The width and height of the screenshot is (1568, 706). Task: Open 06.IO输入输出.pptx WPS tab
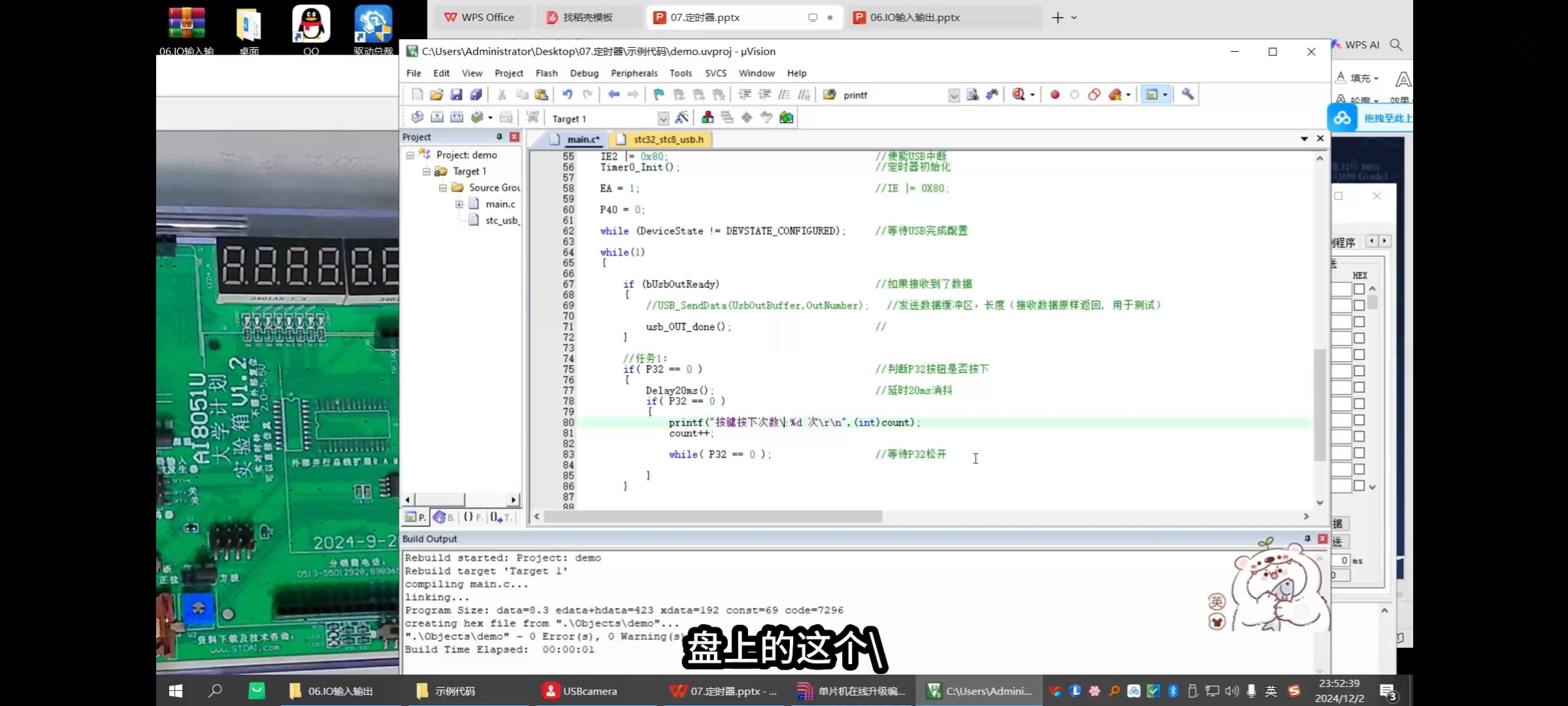[x=915, y=18]
